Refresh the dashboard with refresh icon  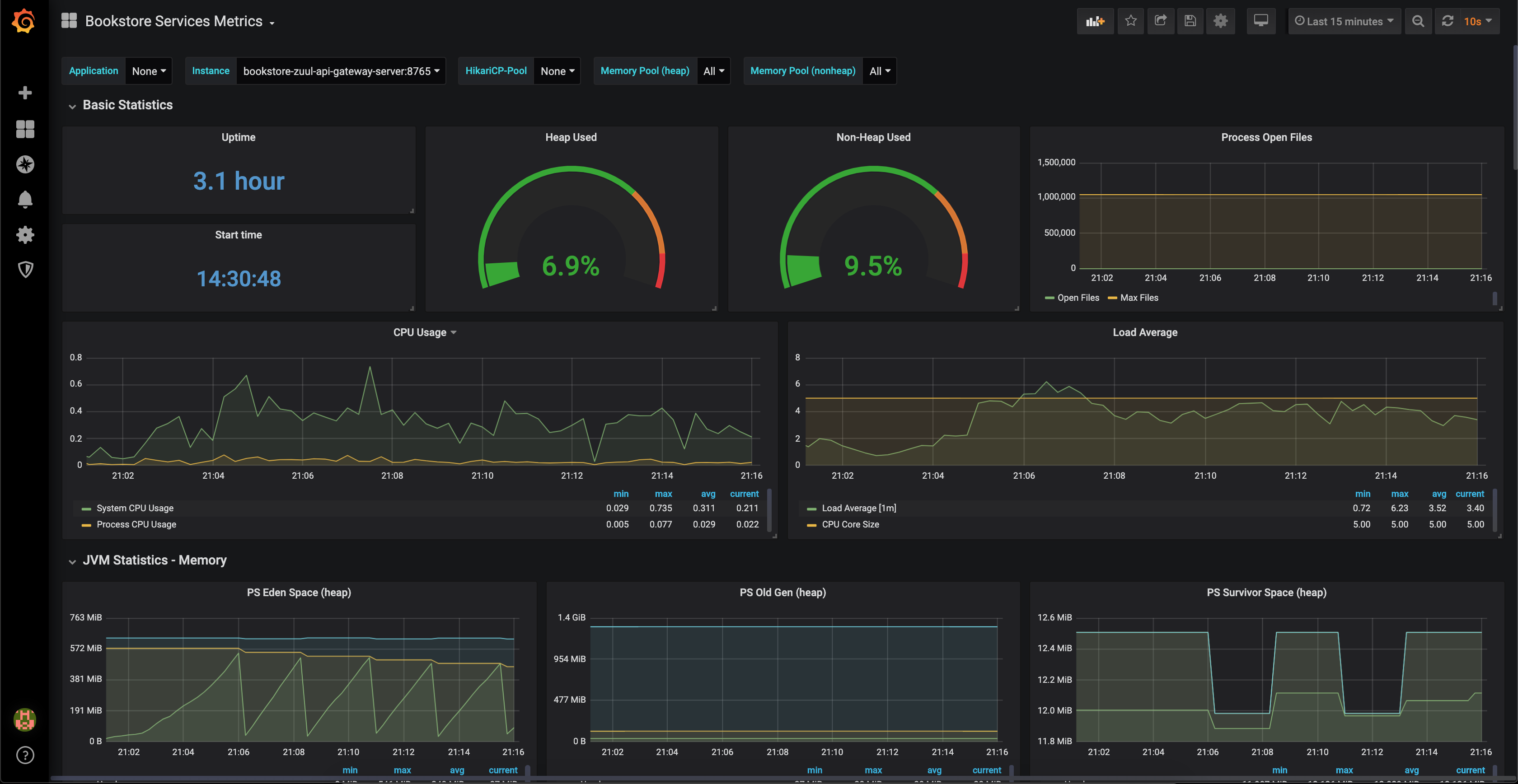1447,21
